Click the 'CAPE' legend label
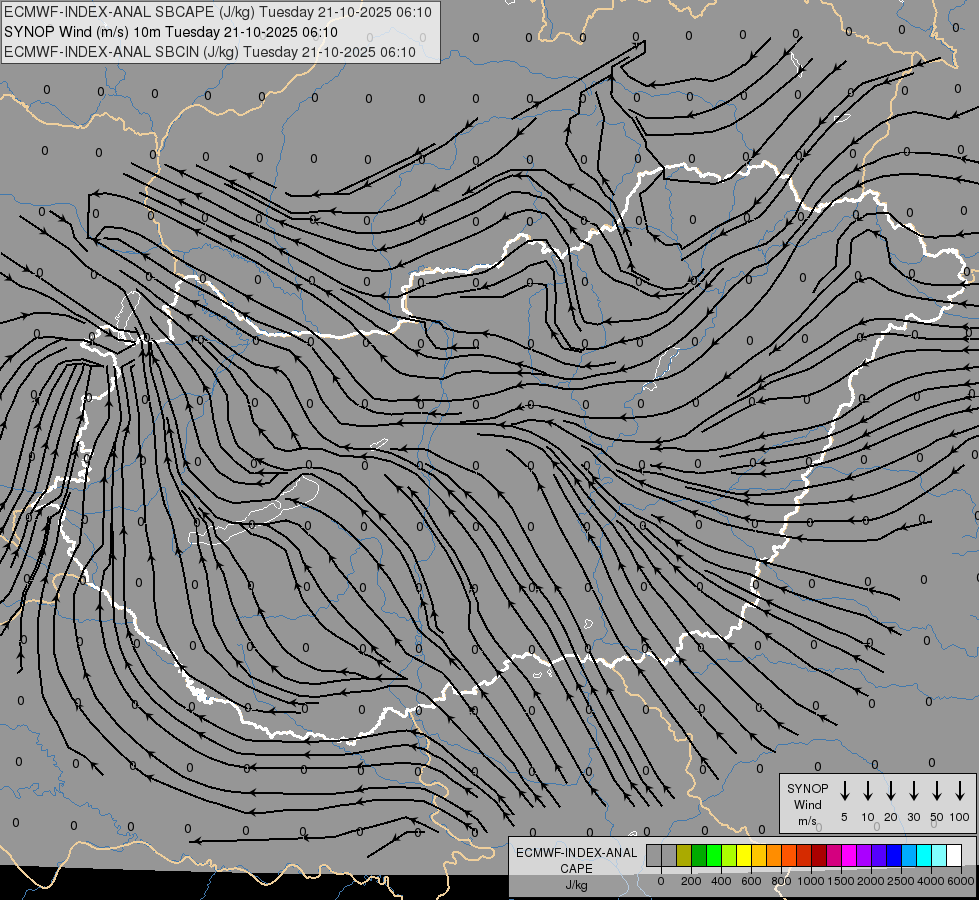Viewport: 979px width, 900px height. pyautogui.click(x=576, y=869)
